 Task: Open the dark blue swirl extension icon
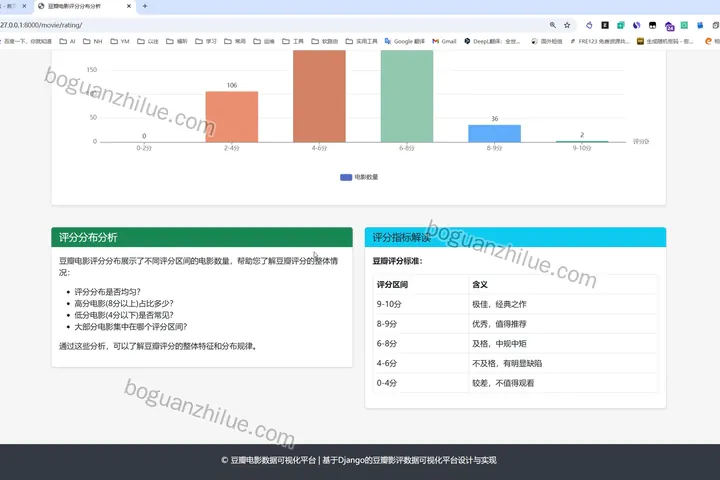pos(636,25)
